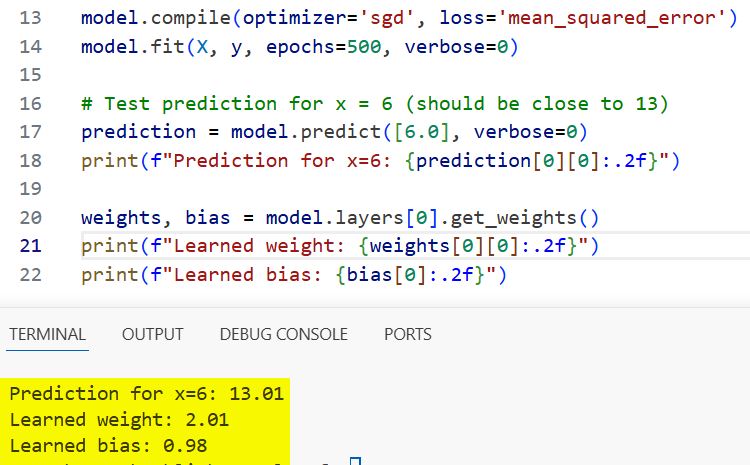Screen dimensions: 750x465
Task: Click get_weights() call on line 20
Action: (x=524, y=218)
